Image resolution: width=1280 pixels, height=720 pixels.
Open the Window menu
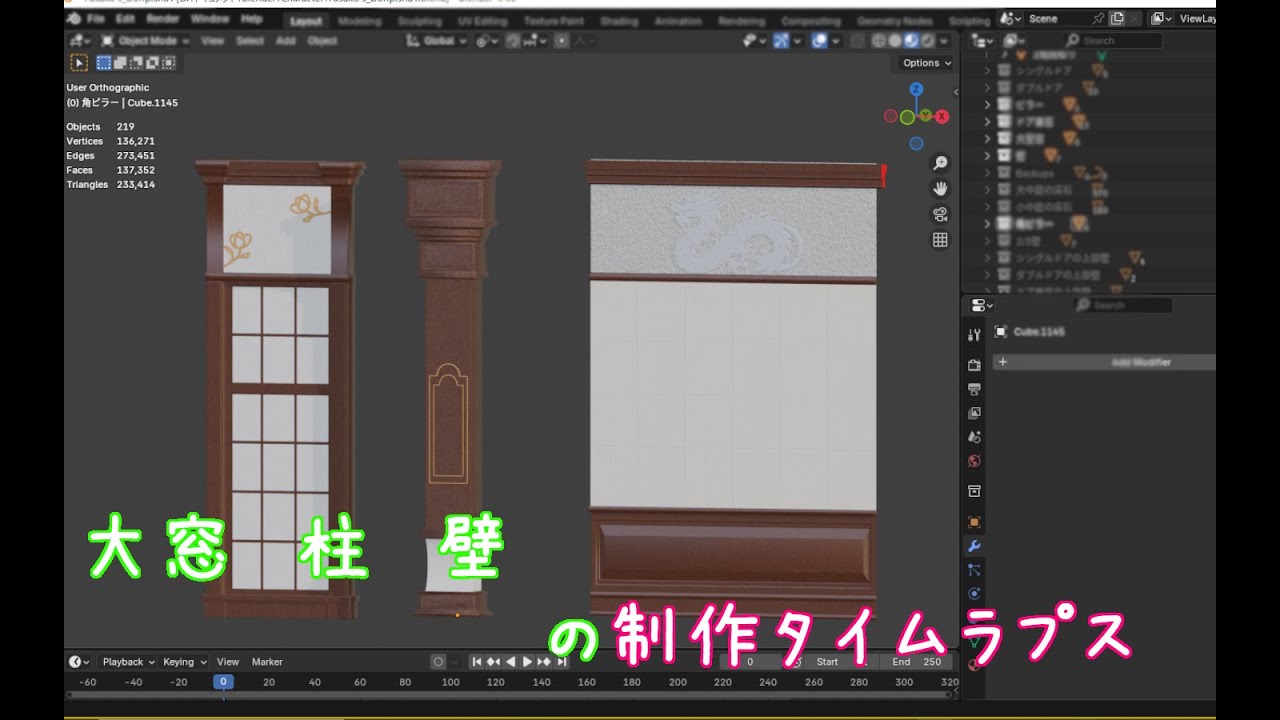(209, 19)
